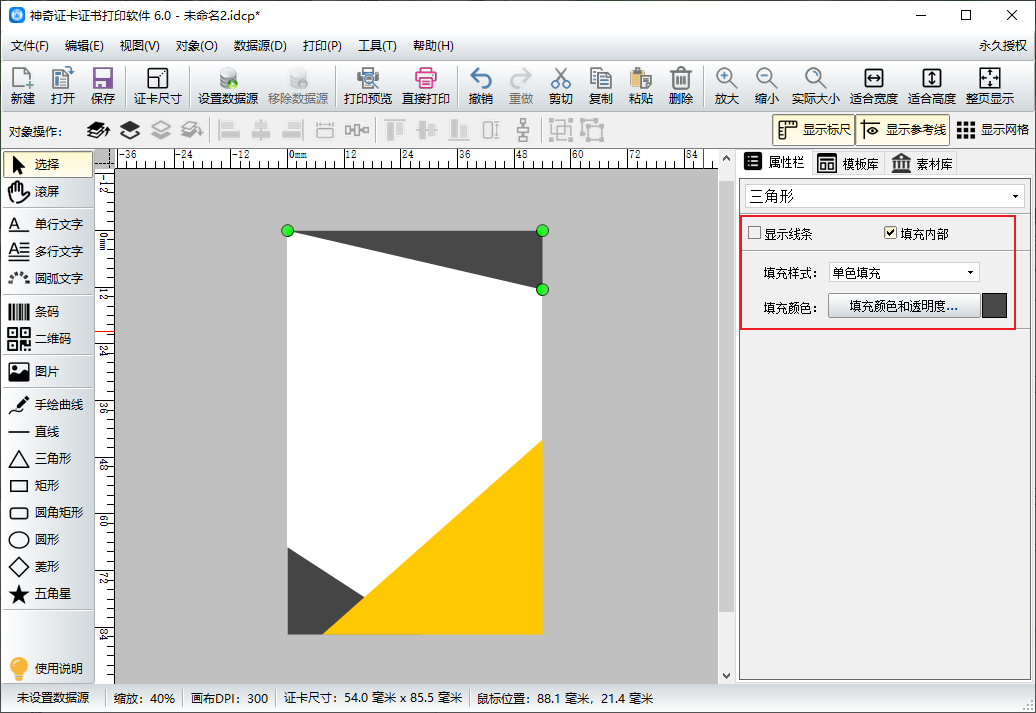
Task: Open the 证卡尺寸 card size settings
Action: click(157, 86)
